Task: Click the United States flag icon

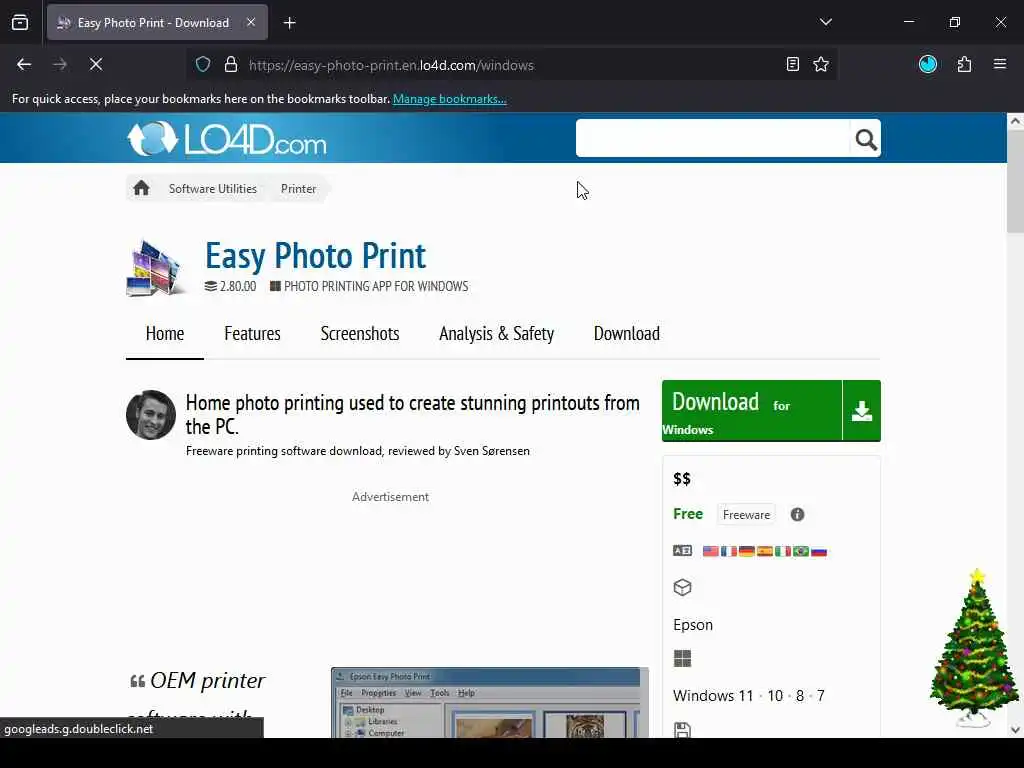Action: (x=711, y=551)
